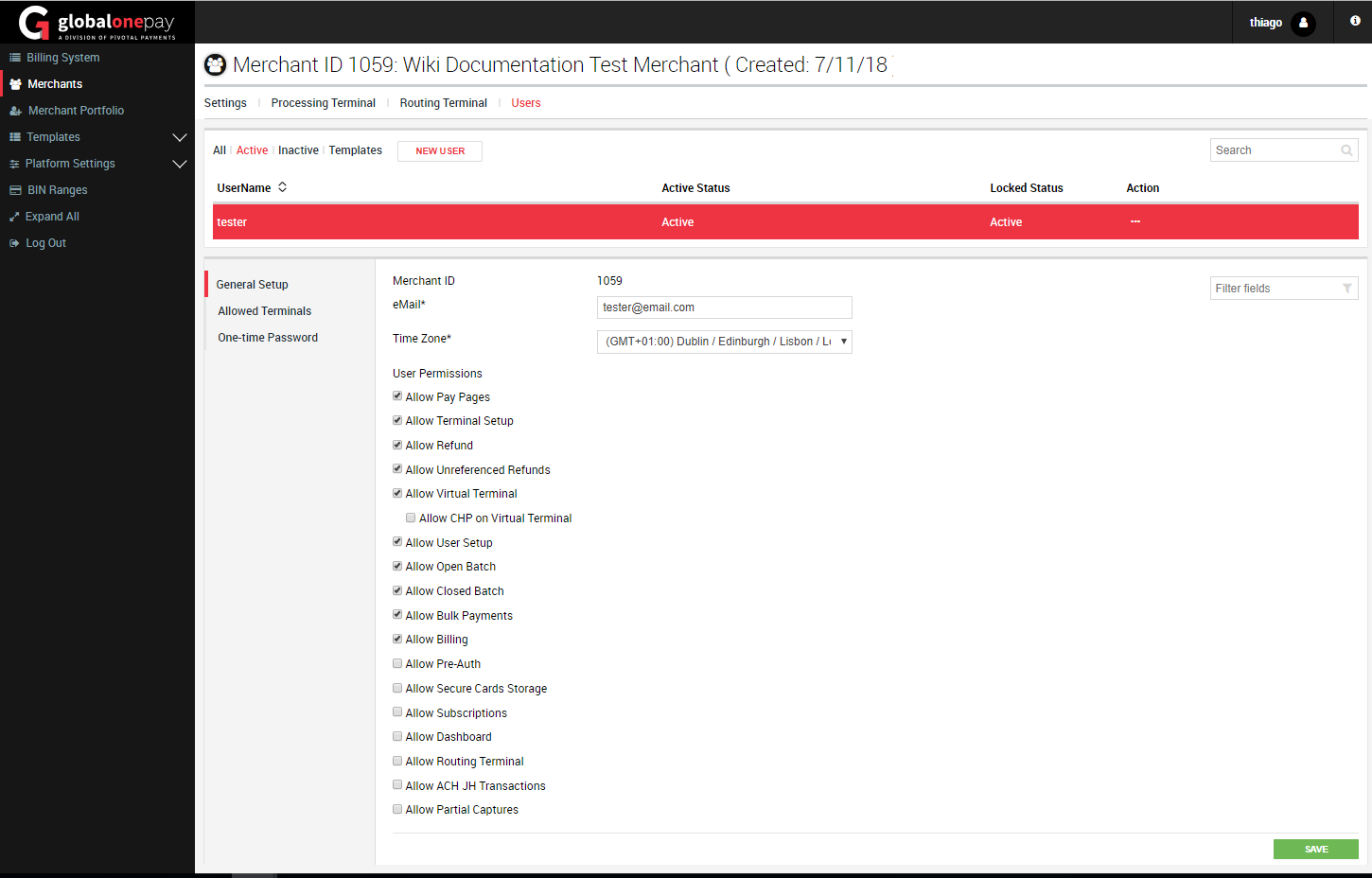Click the thiago user avatar icon
The width and height of the screenshot is (1372, 878).
click(x=1303, y=23)
